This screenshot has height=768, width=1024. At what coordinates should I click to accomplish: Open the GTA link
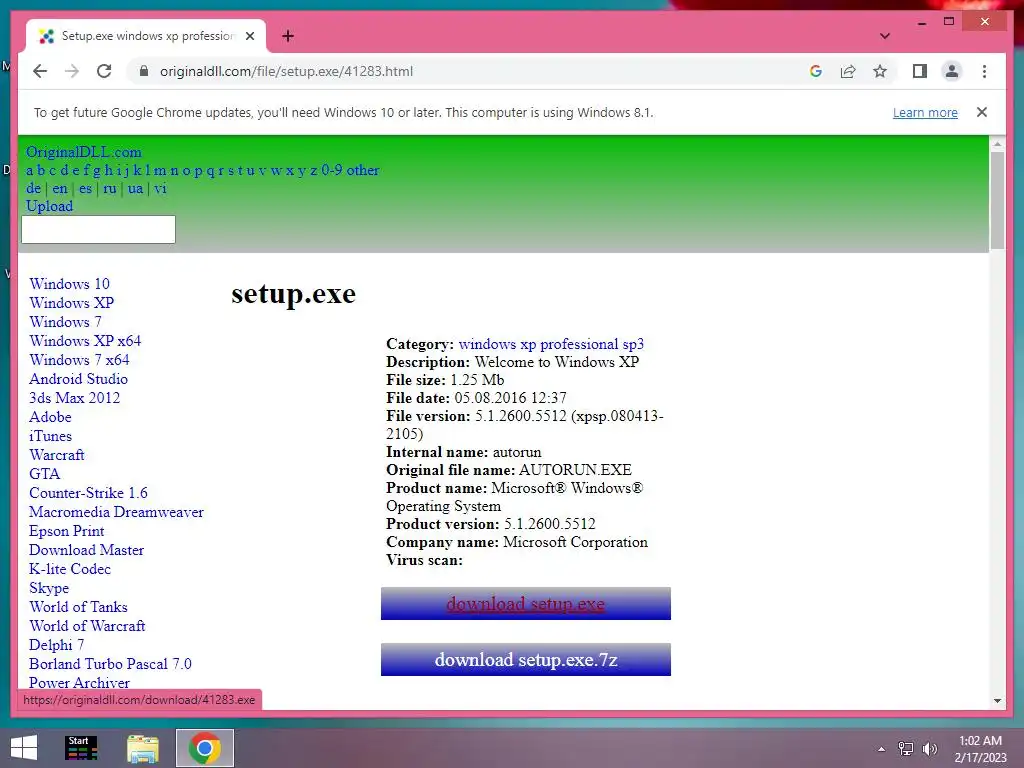click(x=44, y=473)
